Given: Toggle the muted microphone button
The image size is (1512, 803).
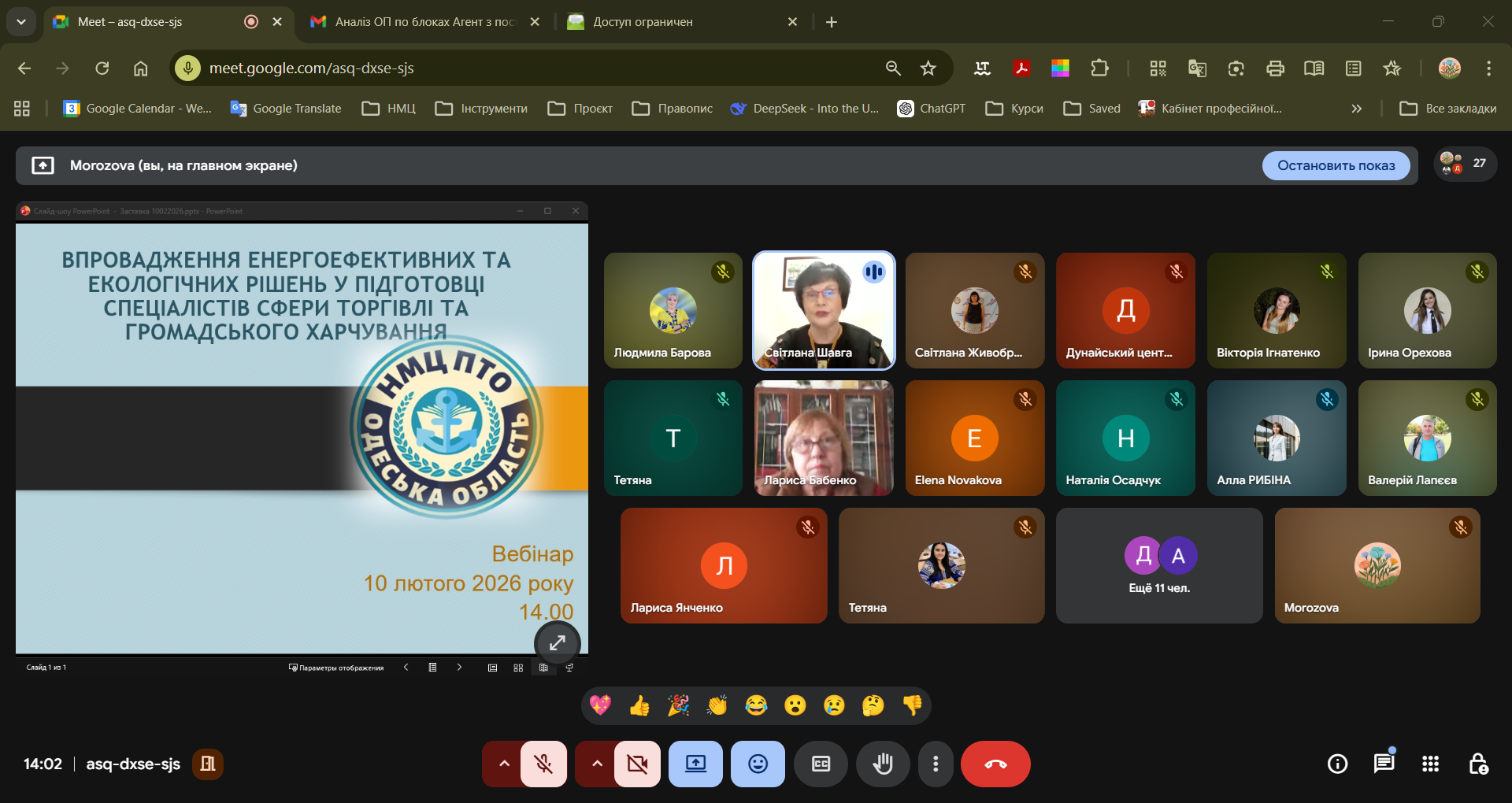Looking at the screenshot, I should 543,764.
